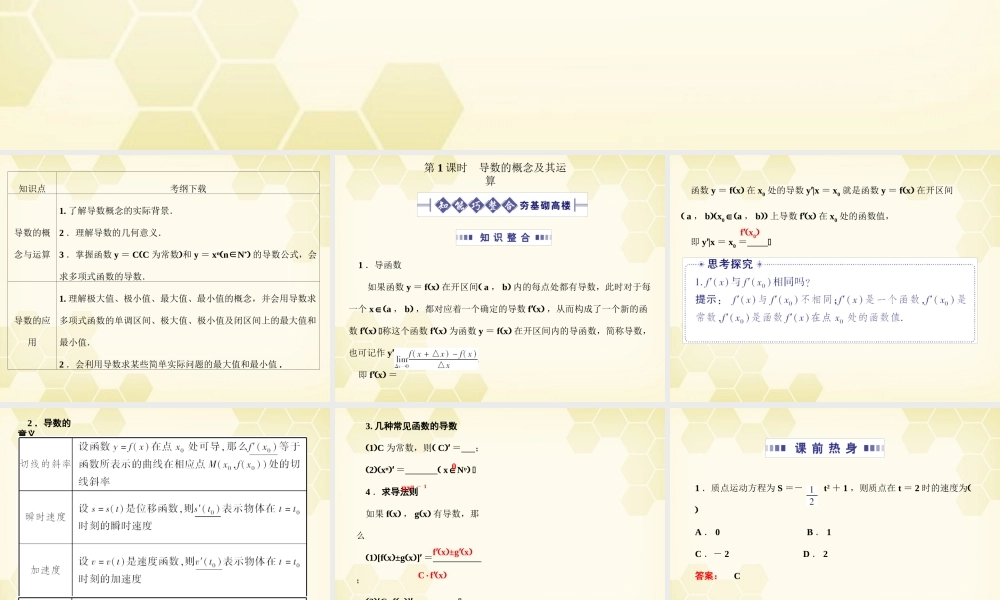Click the 瞬时速度 table cell
Screen dimensions: 1000x600
tap(45, 516)
